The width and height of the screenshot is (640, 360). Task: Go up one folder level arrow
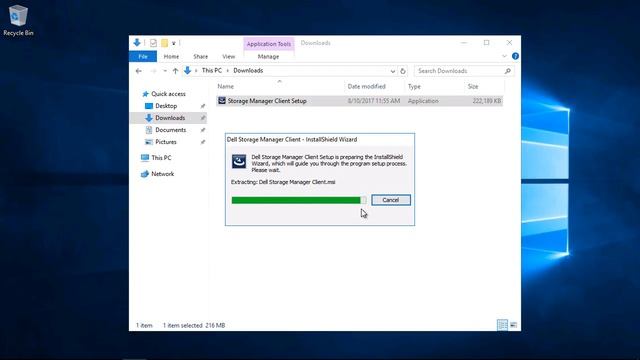175,71
